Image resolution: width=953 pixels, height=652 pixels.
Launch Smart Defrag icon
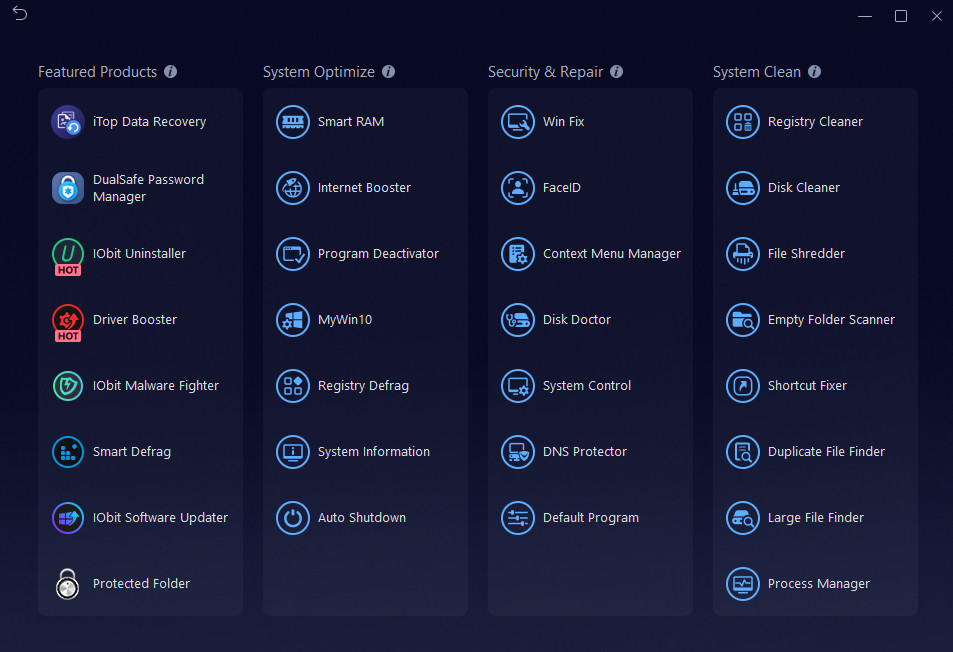[67, 451]
